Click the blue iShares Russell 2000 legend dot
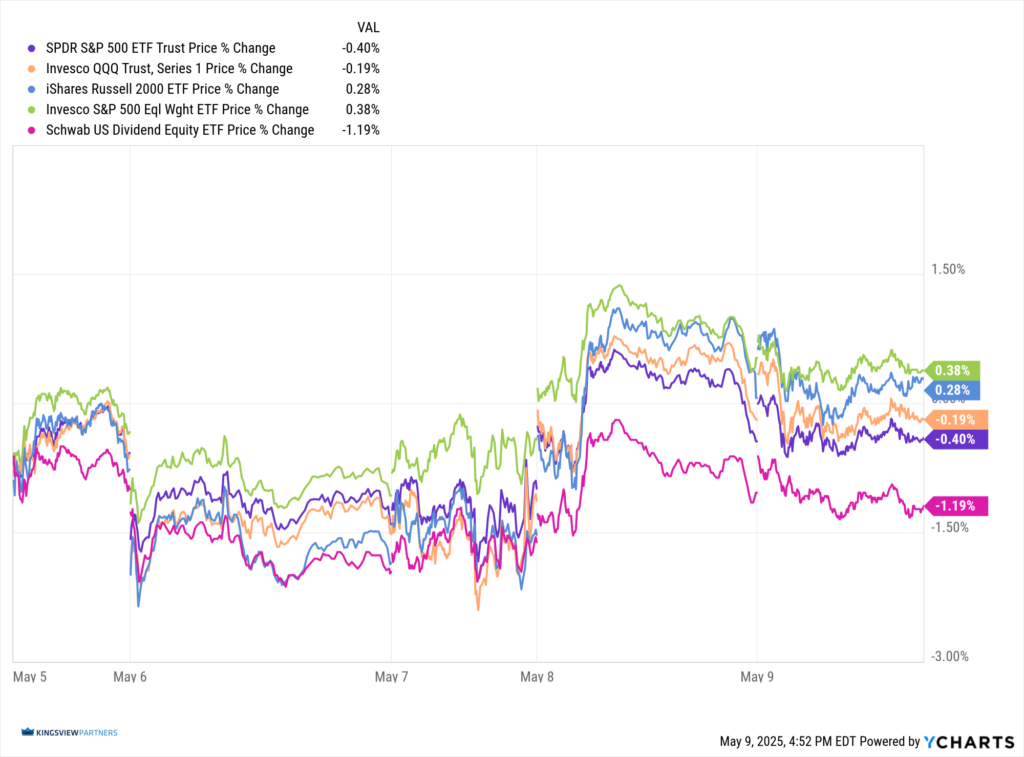1024x757 pixels. (x=34, y=89)
